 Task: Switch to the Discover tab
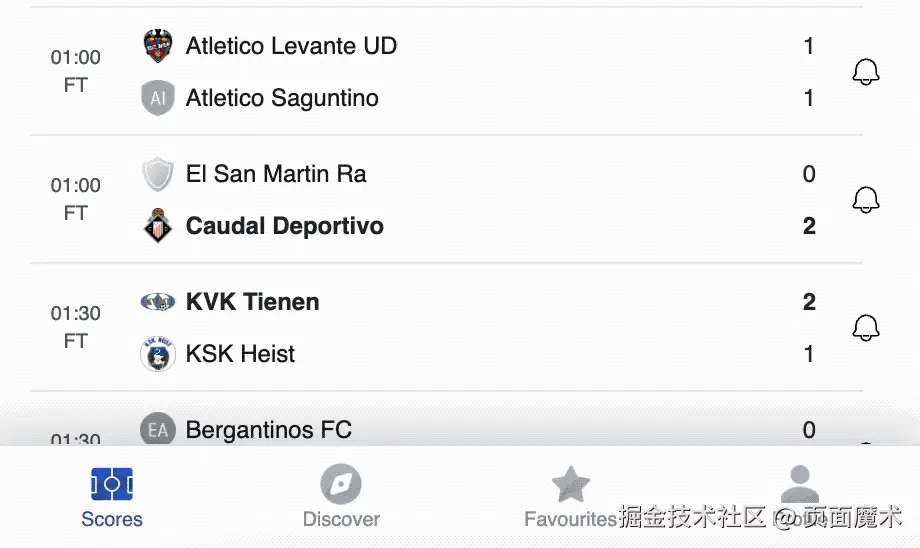click(x=341, y=498)
